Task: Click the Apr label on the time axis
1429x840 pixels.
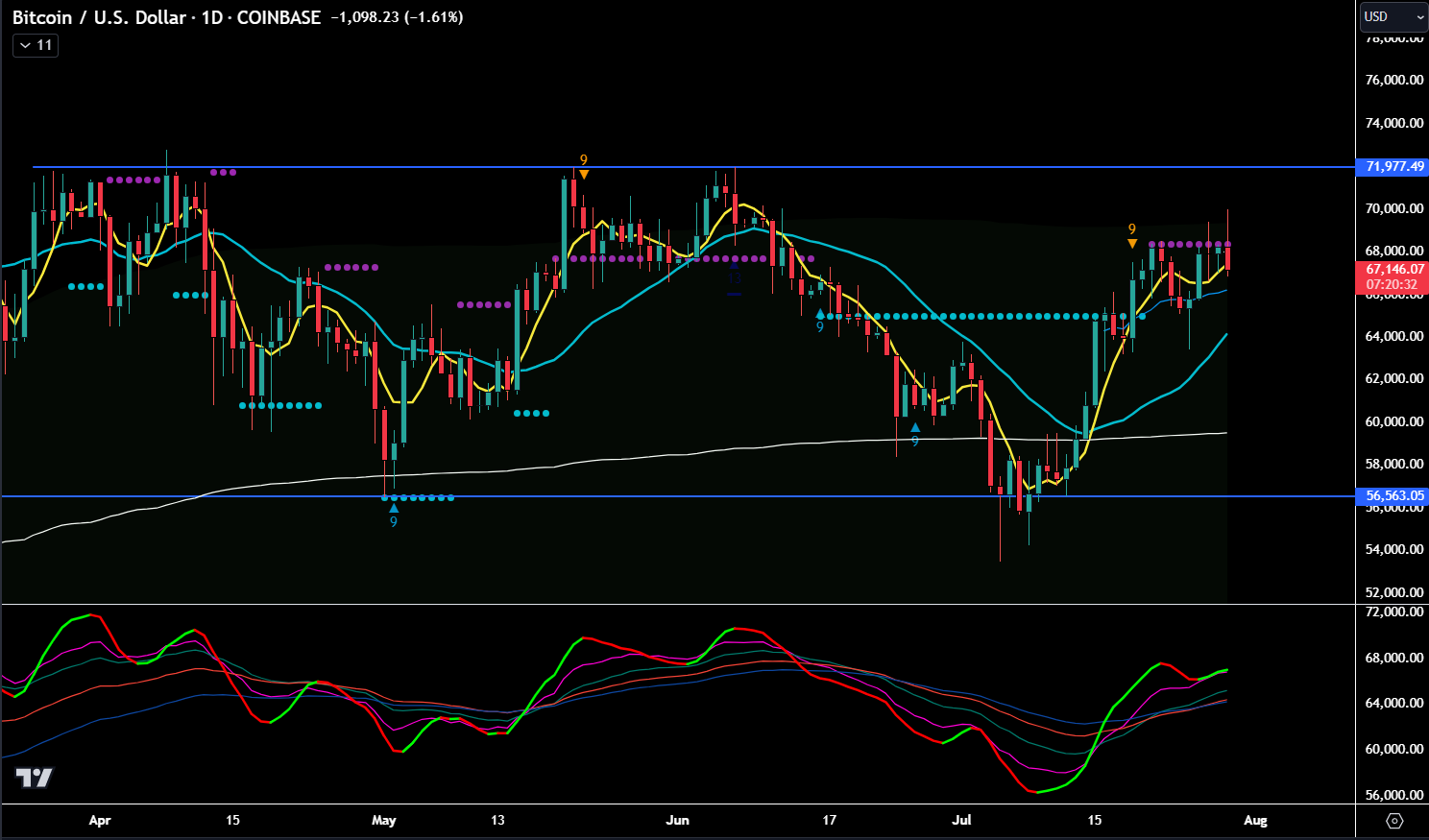Action: pos(99,820)
